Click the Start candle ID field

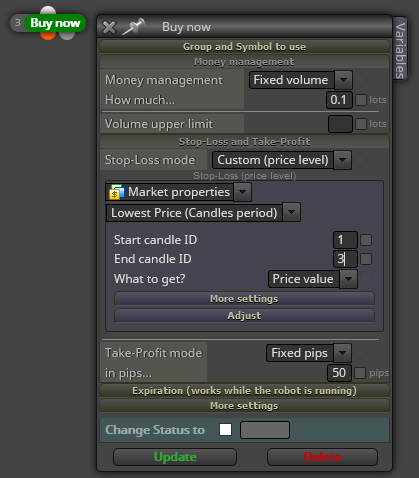tap(345, 240)
